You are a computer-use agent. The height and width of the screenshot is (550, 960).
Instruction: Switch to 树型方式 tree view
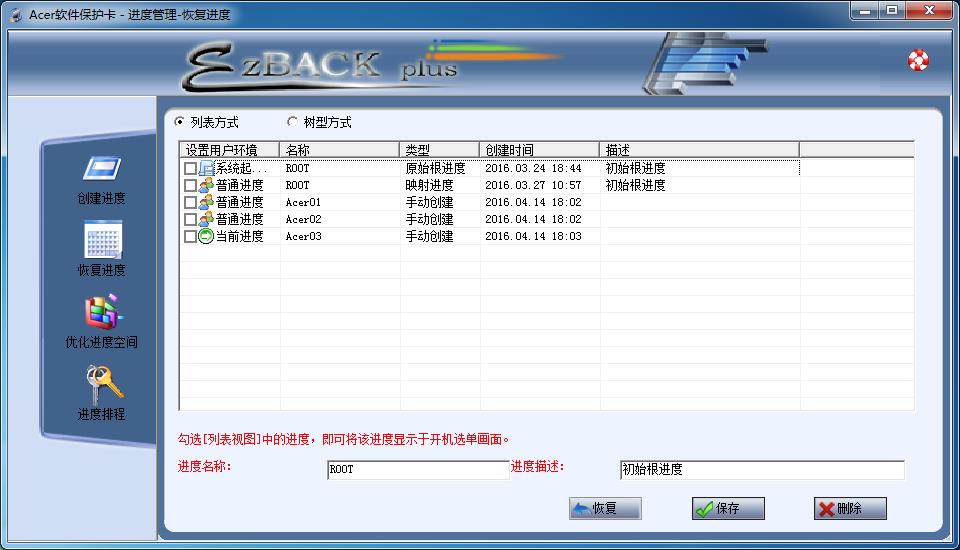pyautogui.click(x=292, y=122)
